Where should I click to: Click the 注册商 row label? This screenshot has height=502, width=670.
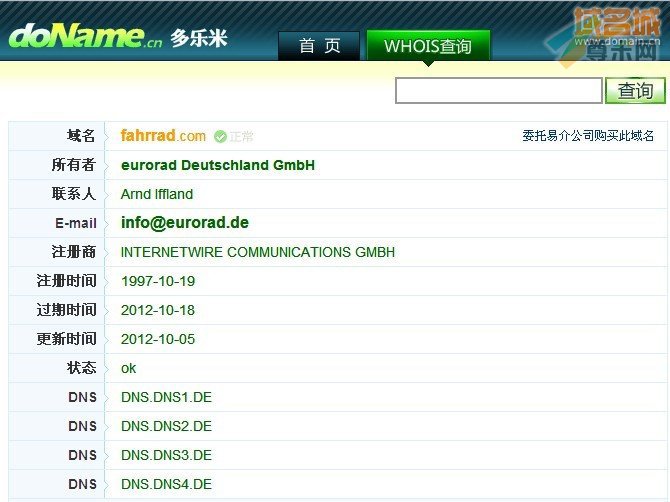[x=74, y=252]
